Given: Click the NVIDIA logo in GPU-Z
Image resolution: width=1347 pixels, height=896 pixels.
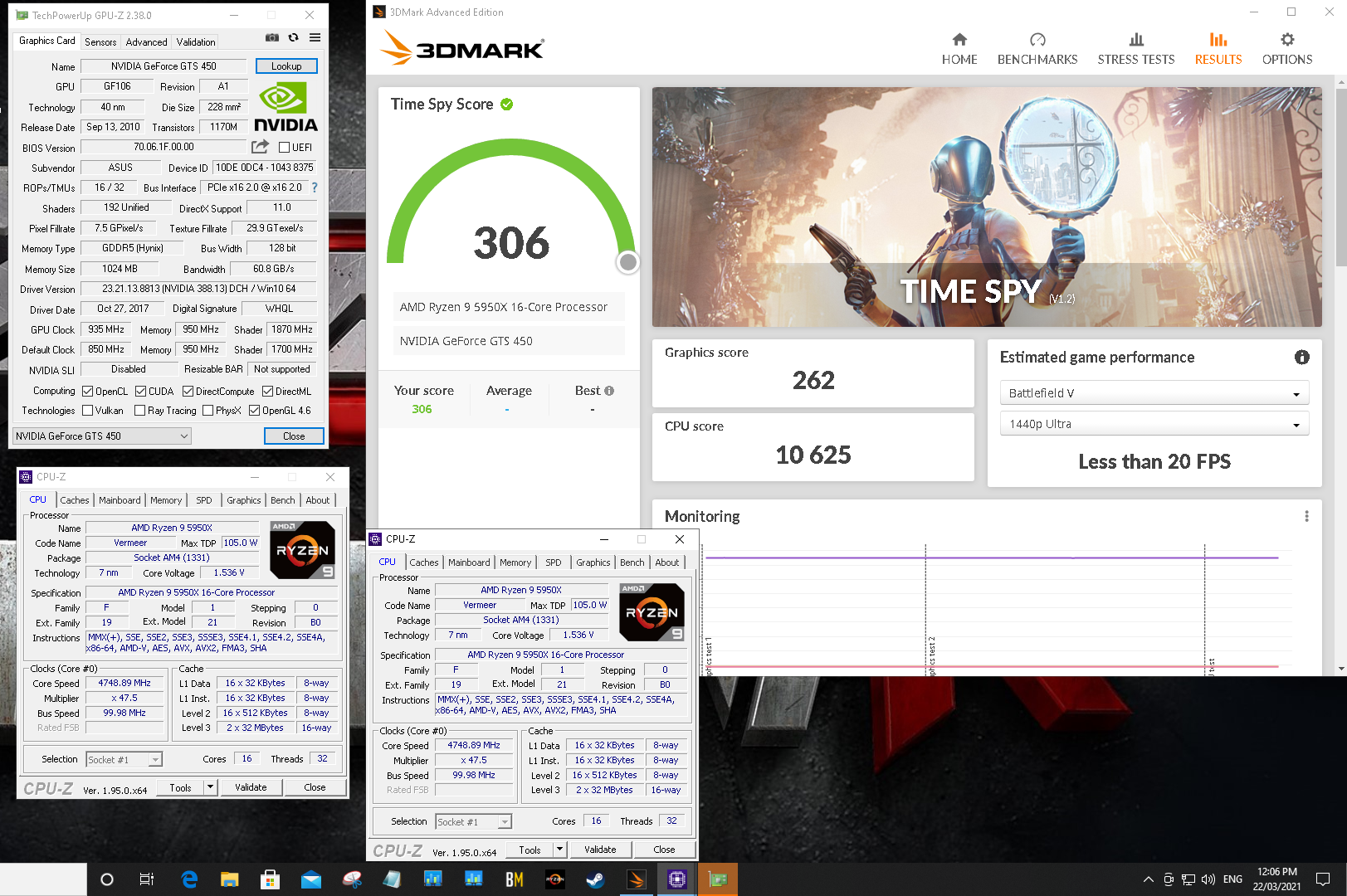Looking at the screenshot, I should (286, 108).
